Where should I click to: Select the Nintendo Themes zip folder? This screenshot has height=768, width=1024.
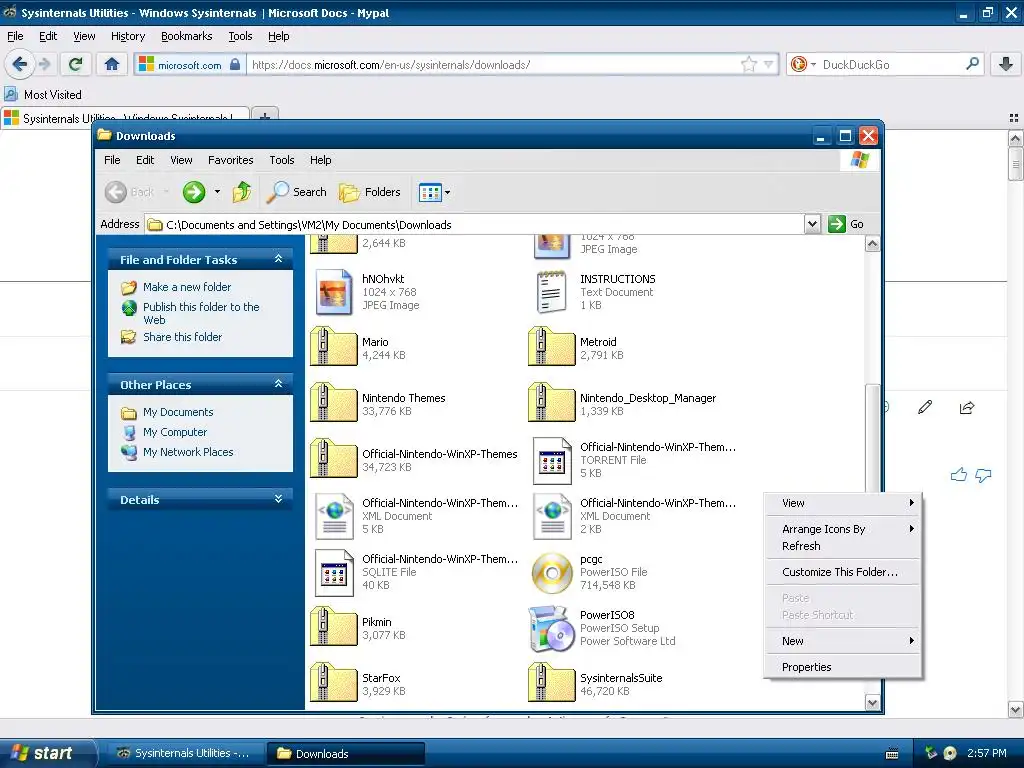(333, 402)
